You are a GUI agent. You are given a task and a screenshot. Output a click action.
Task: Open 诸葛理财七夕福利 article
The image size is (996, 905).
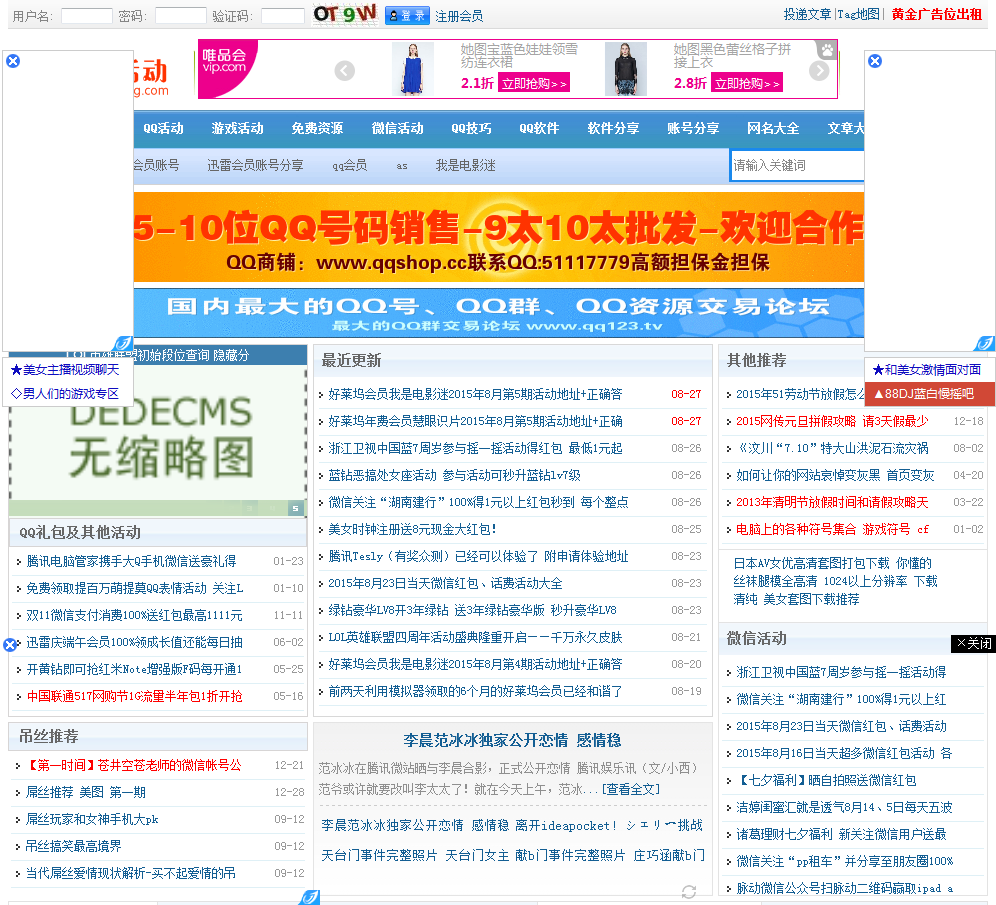coord(841,835)
